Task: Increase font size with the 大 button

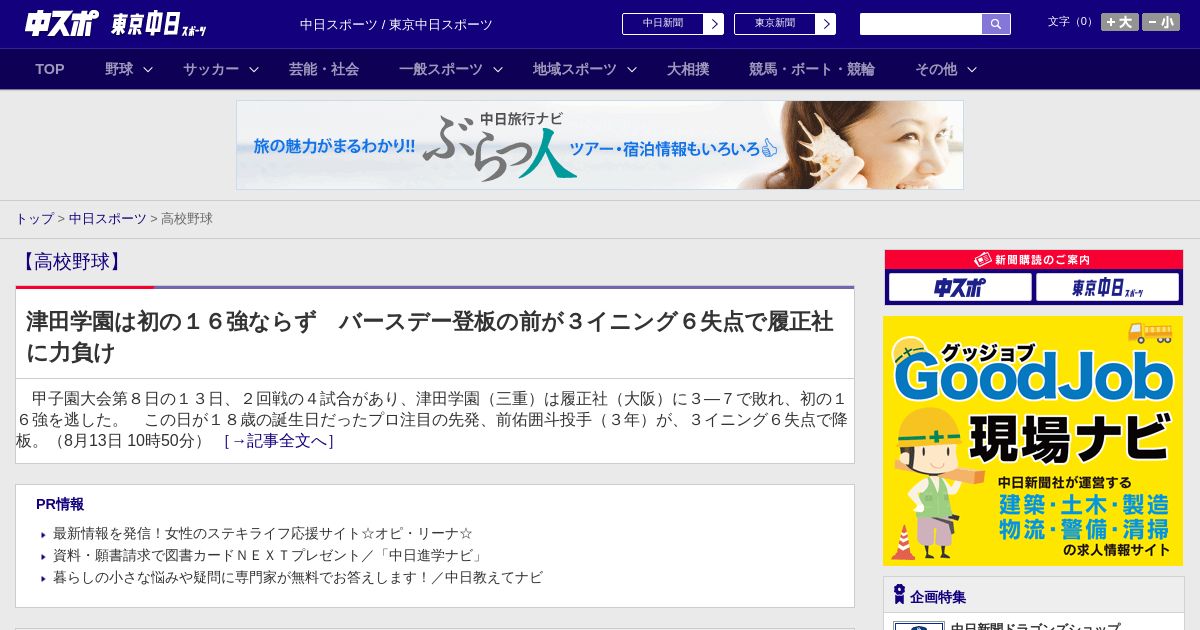Action: 1120,22
